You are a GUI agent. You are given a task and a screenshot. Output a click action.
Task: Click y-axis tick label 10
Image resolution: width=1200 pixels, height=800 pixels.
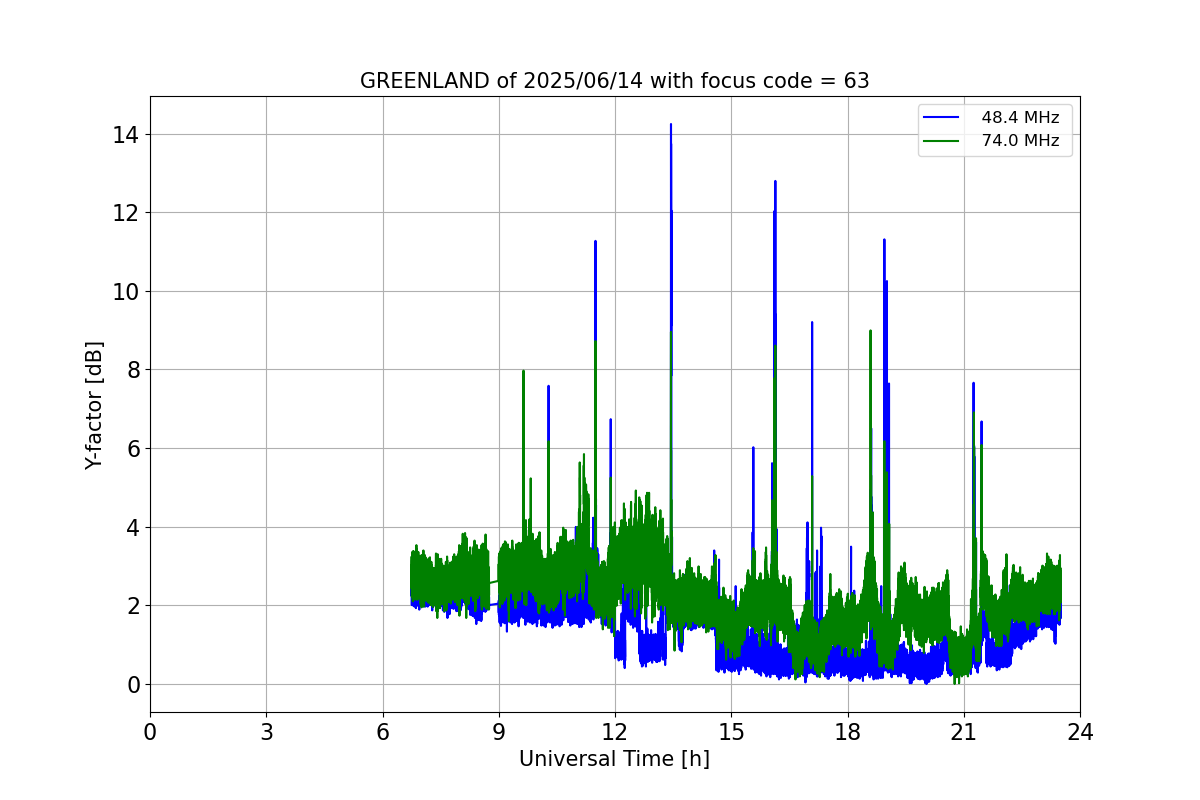point(128,291)
